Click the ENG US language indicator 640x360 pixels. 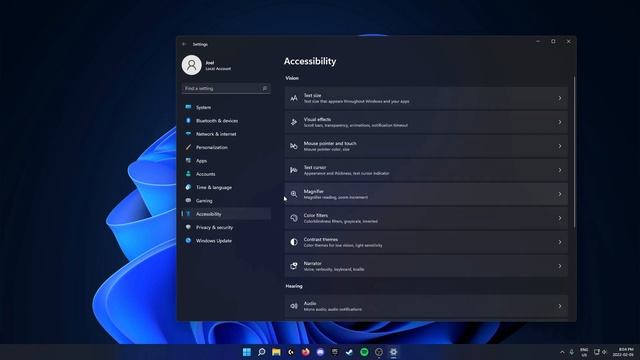coord(584,352)
